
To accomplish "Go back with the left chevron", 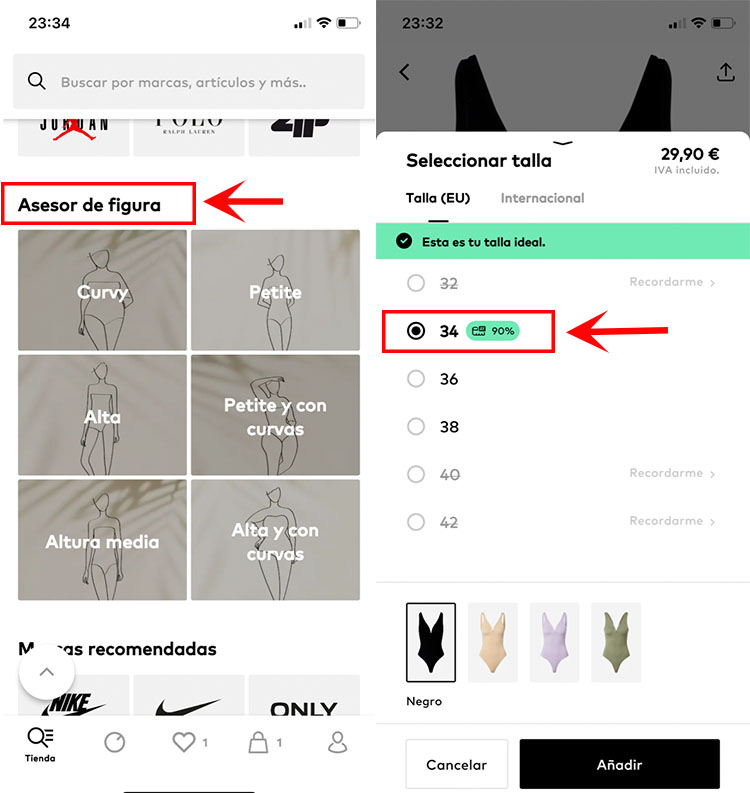I will (x=405, y=72).
